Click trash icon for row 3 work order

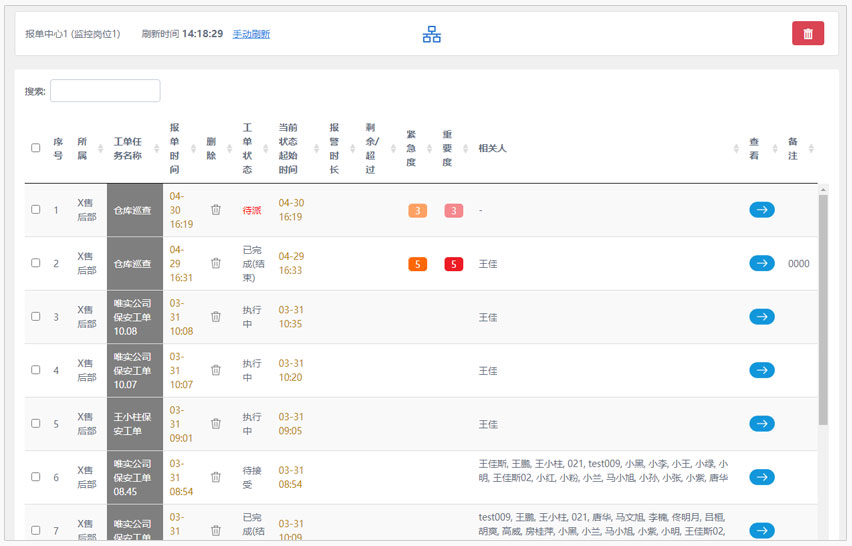(x=215, y=317)
